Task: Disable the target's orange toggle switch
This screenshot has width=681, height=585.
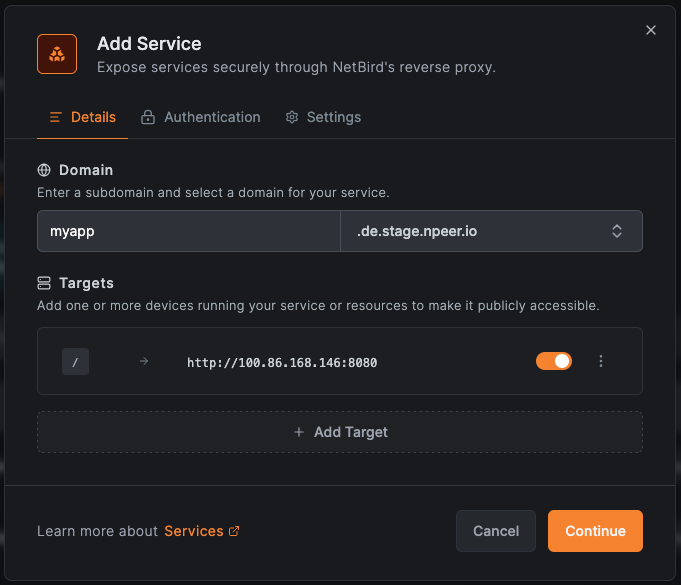Action: click(554, 361)
